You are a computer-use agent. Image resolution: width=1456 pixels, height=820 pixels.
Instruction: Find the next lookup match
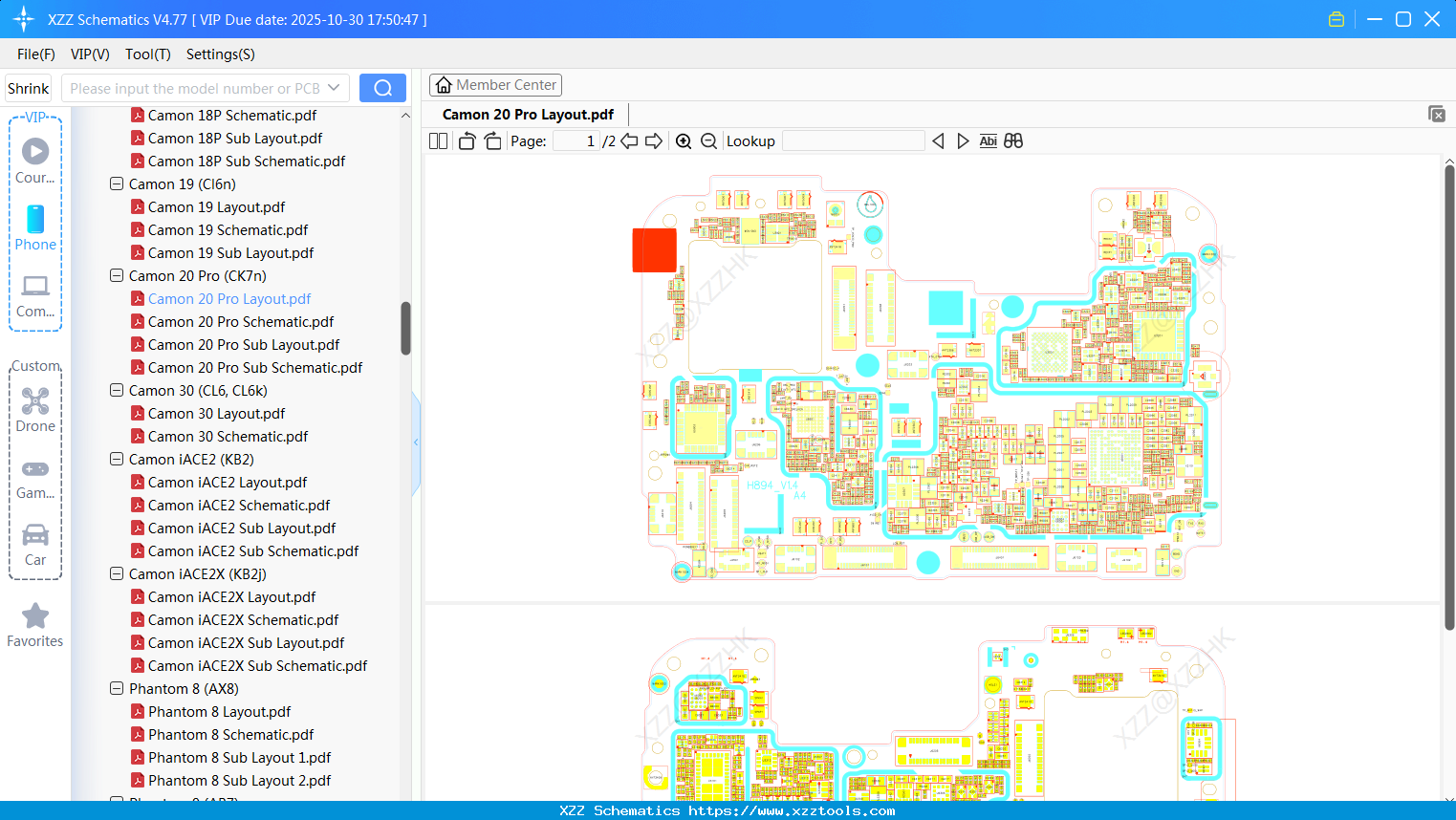(963, 141)
